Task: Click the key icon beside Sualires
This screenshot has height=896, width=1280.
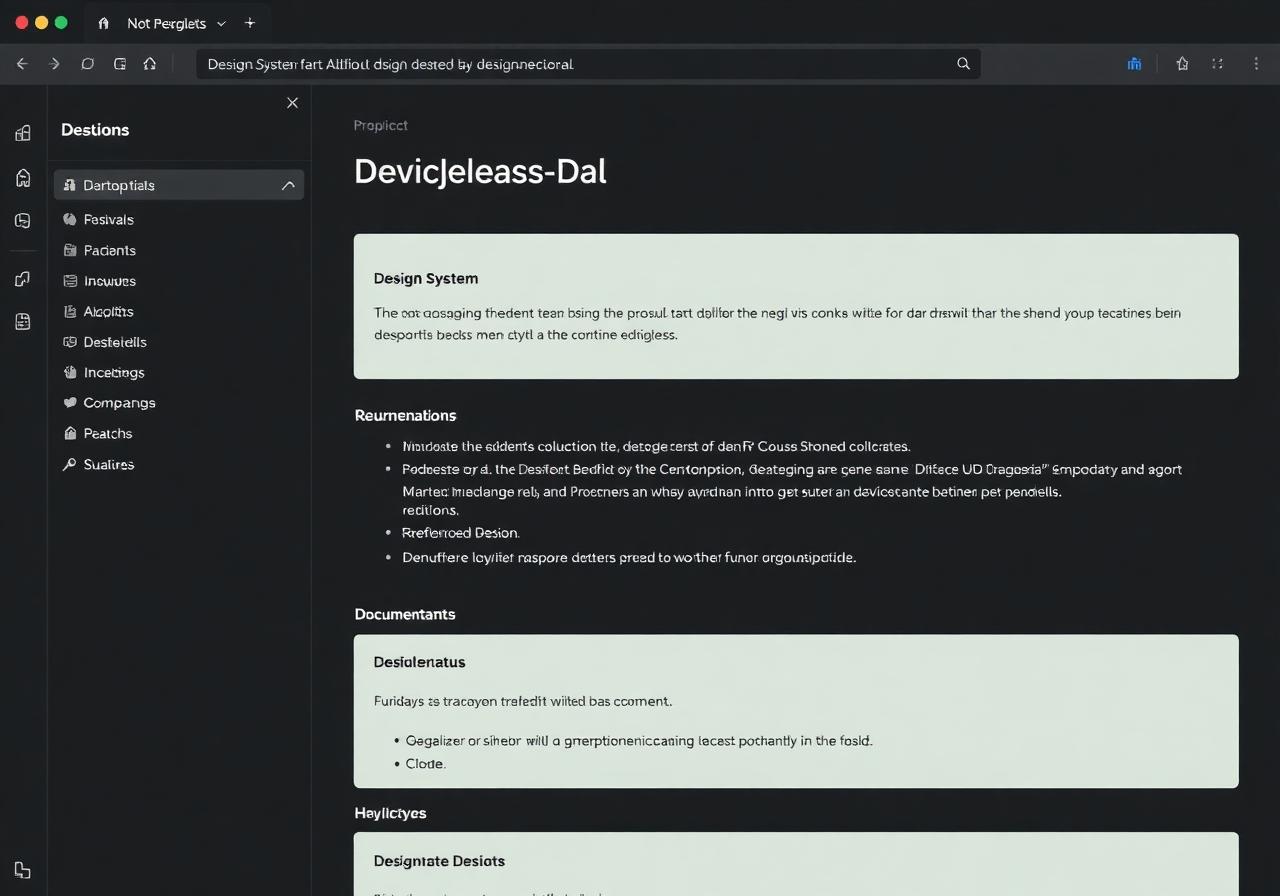Action: point(70,465)
